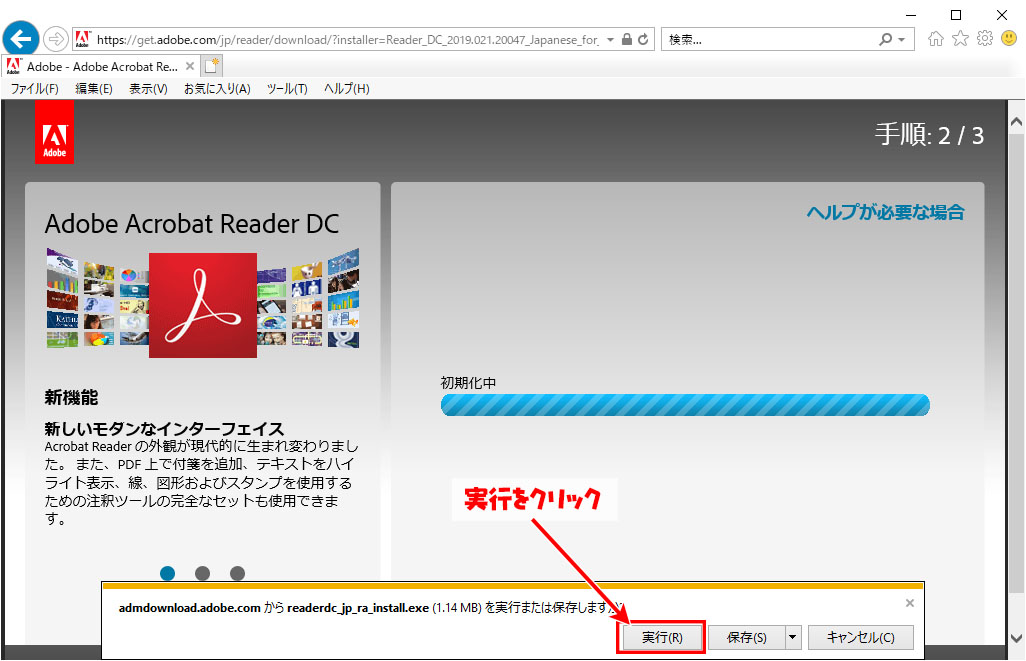Select the third carousel dot
This screenshot has height=661, width=1026.
pyautogui.click(x=238, y=573)
